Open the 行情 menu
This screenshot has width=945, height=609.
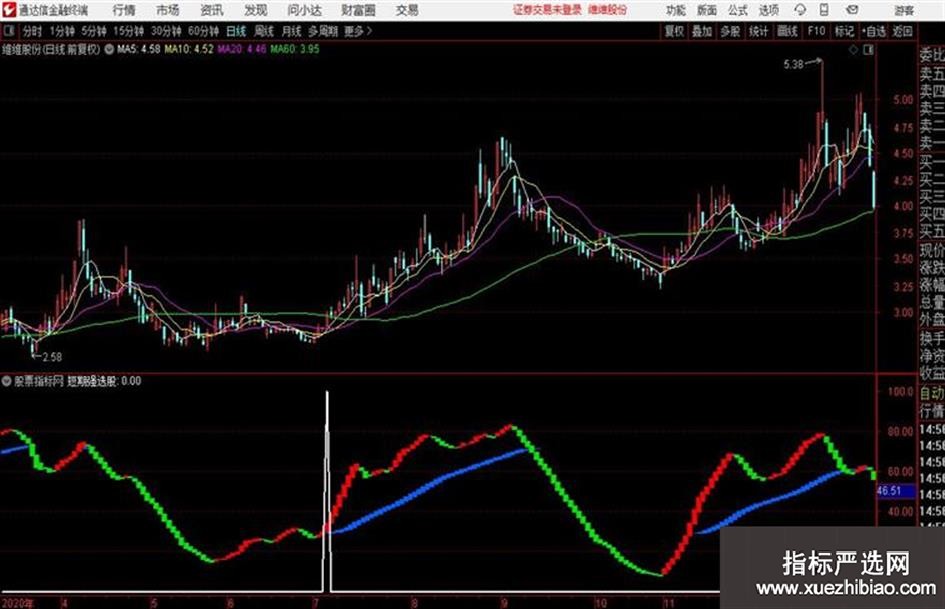click(x=124, y=10)
